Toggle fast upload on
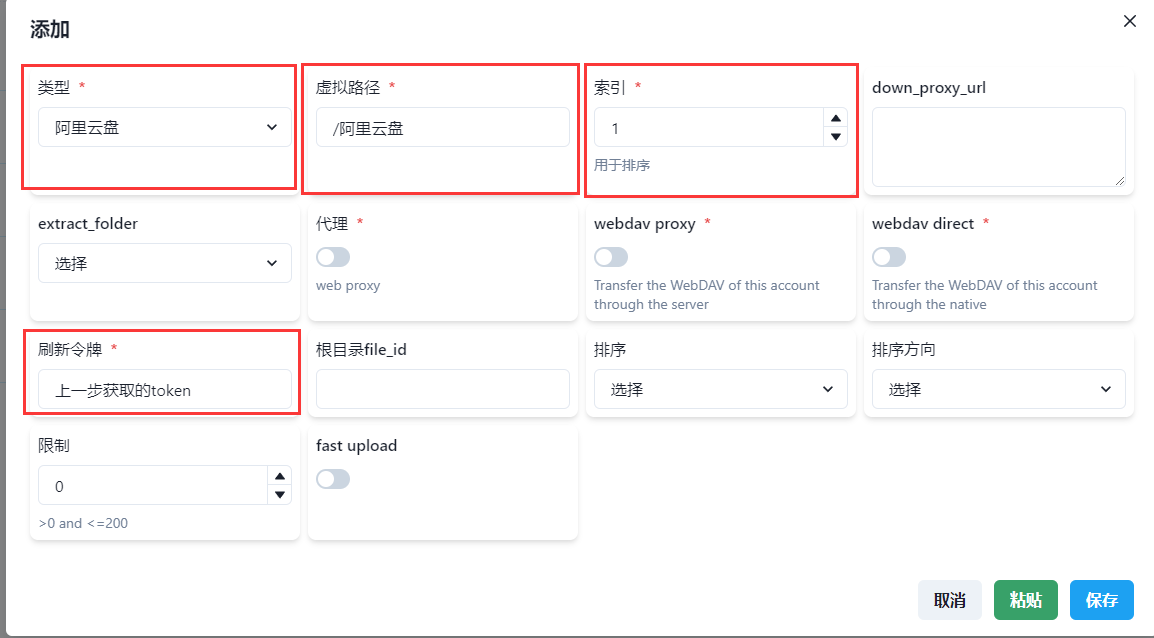Screen dimensions: 1154x638 333,479
